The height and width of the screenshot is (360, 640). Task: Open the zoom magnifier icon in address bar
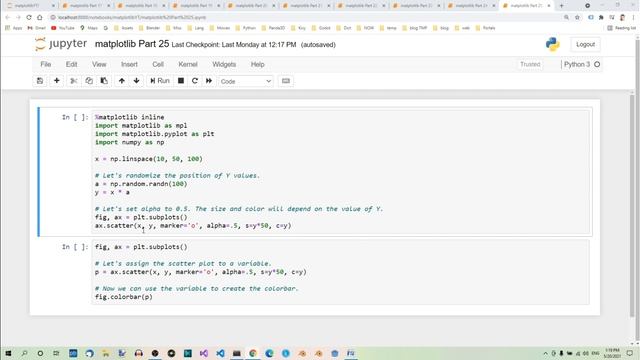(x=567, y=18)
